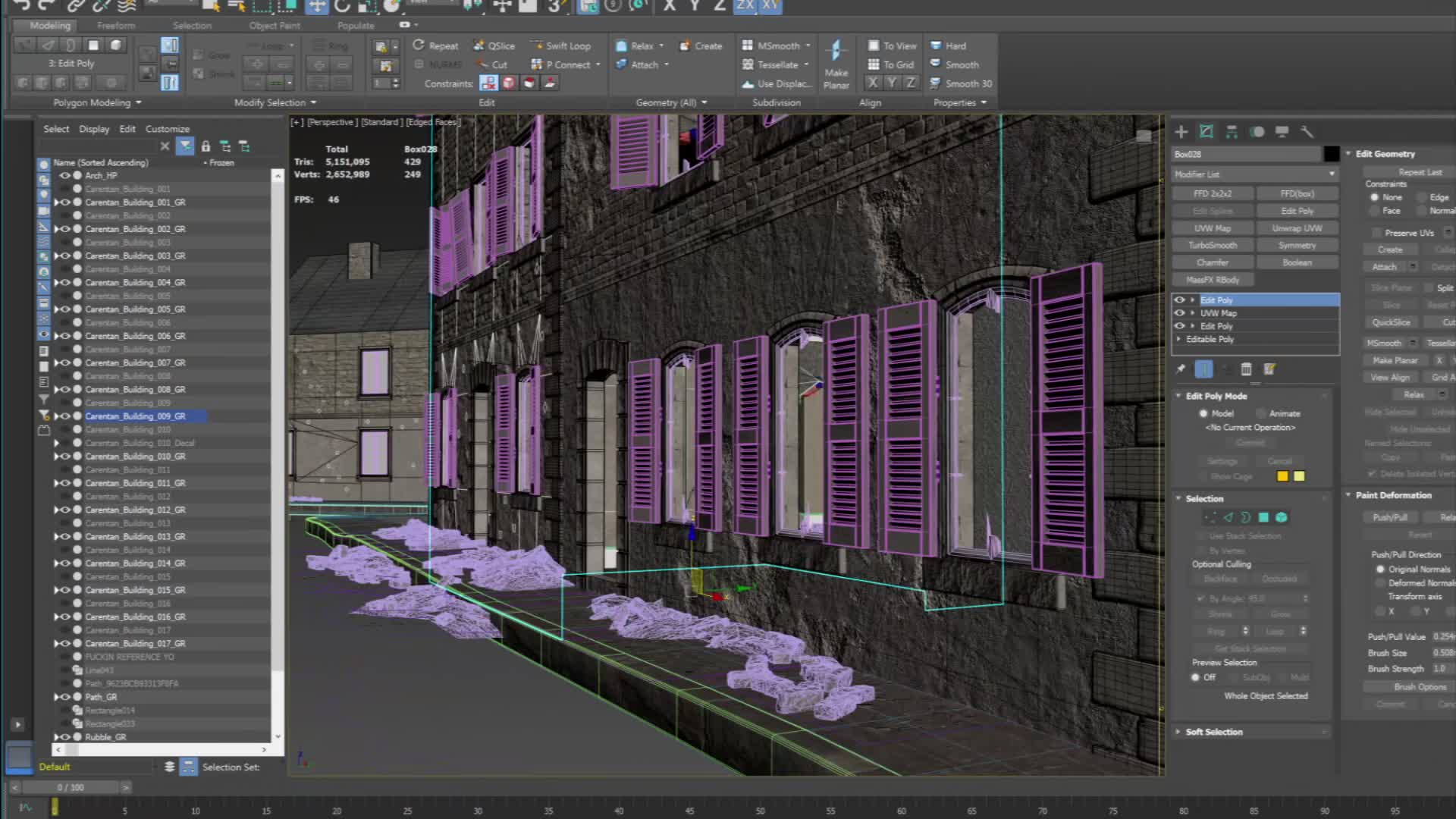
Task: Expand the Editable Poly entry in the stack
Action: pyautogui.click(x=1179, y=339)
